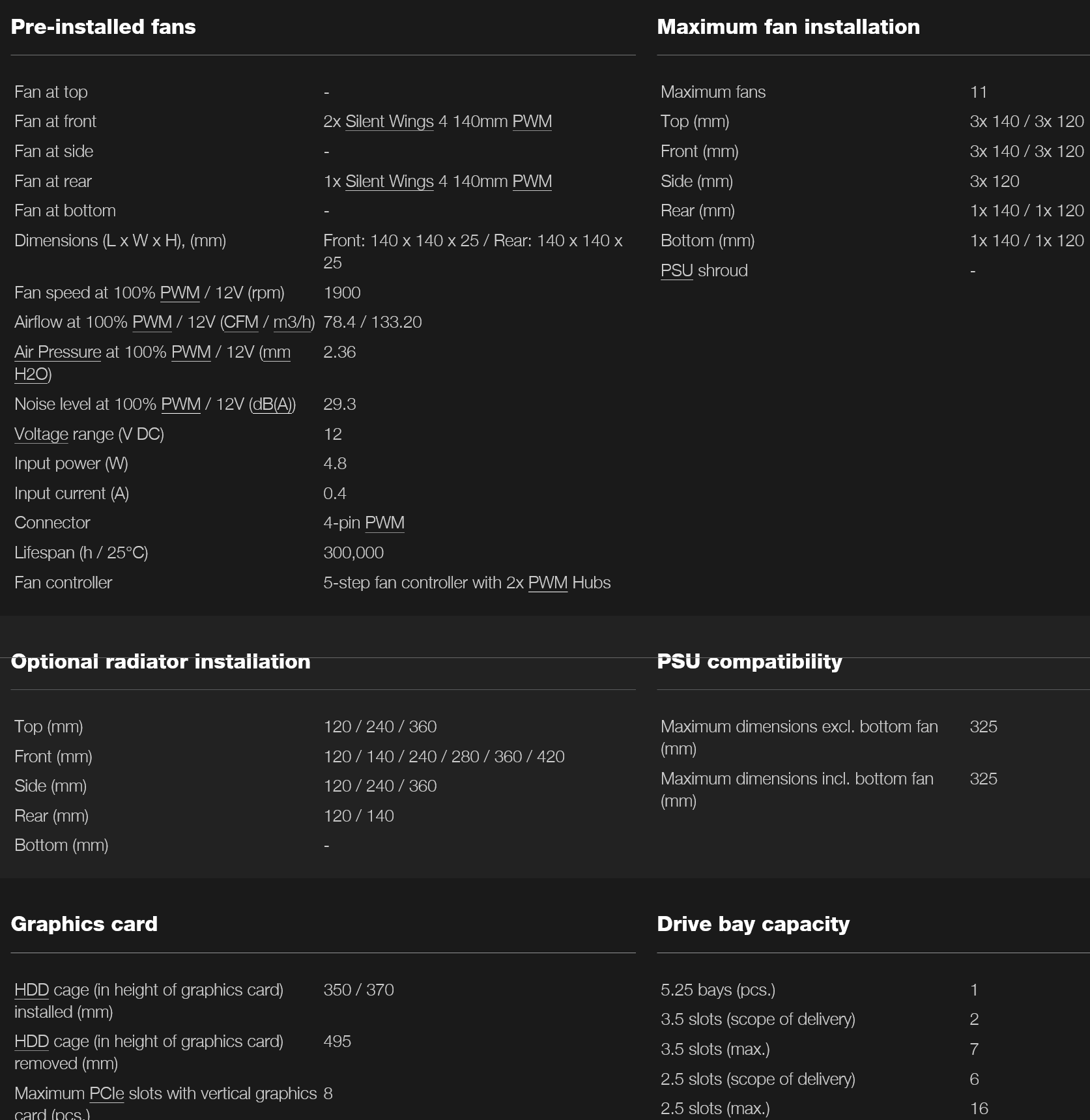
Task: Open the Voltage glossary link
Action: point(41,435)
